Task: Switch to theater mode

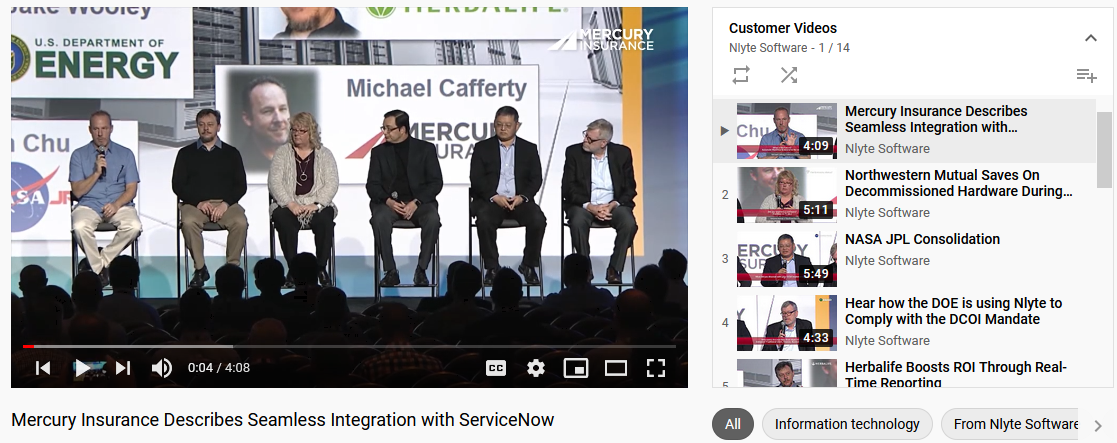Action: [615, 368]
